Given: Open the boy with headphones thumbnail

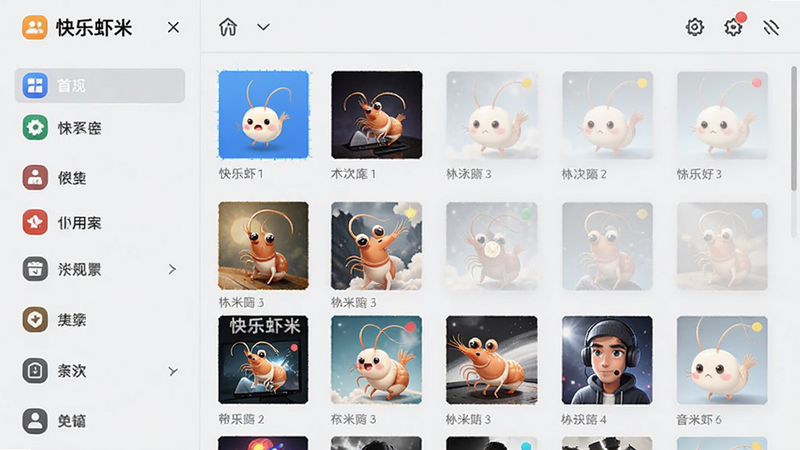Looking at the screenshot, I should 607,360.
